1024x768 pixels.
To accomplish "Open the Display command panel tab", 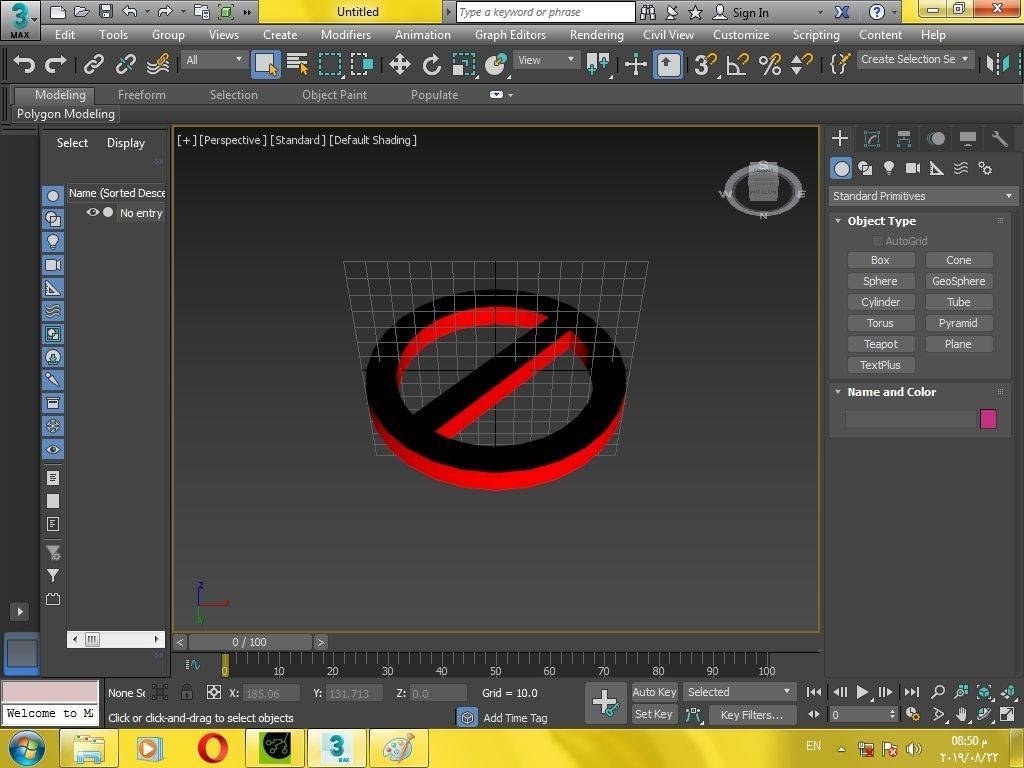I will click(x=968, y=138).
